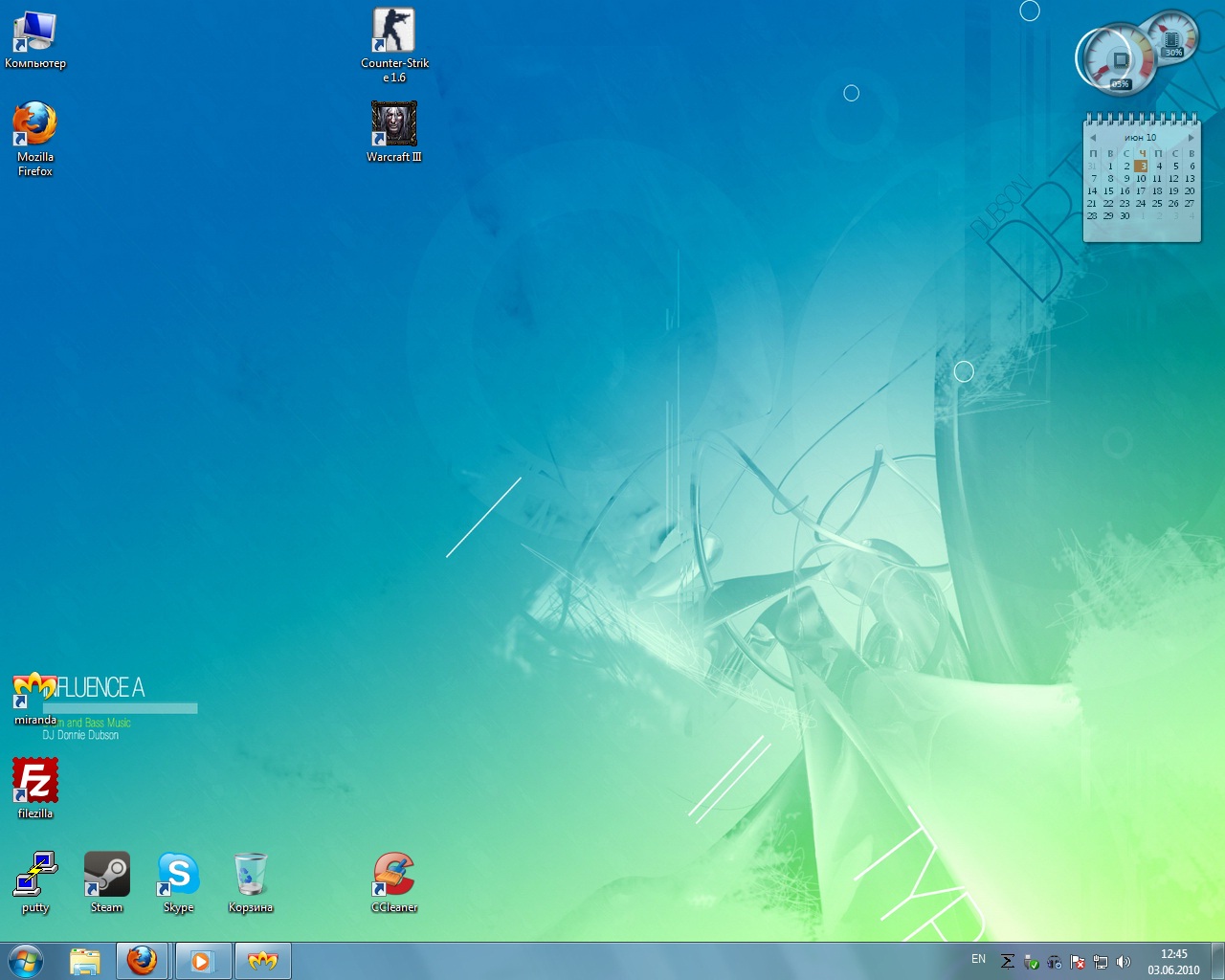The image size is (1225, 980).
Task: Switch the EN input language indicator
Action: point(978,959)
